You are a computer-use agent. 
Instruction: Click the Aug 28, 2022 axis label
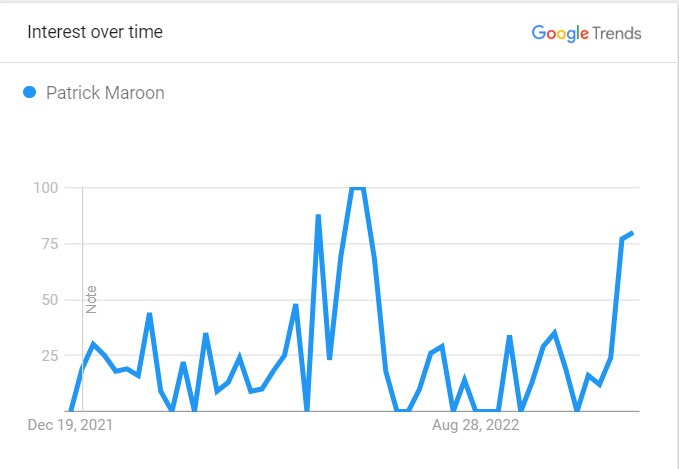coord(475,425)
